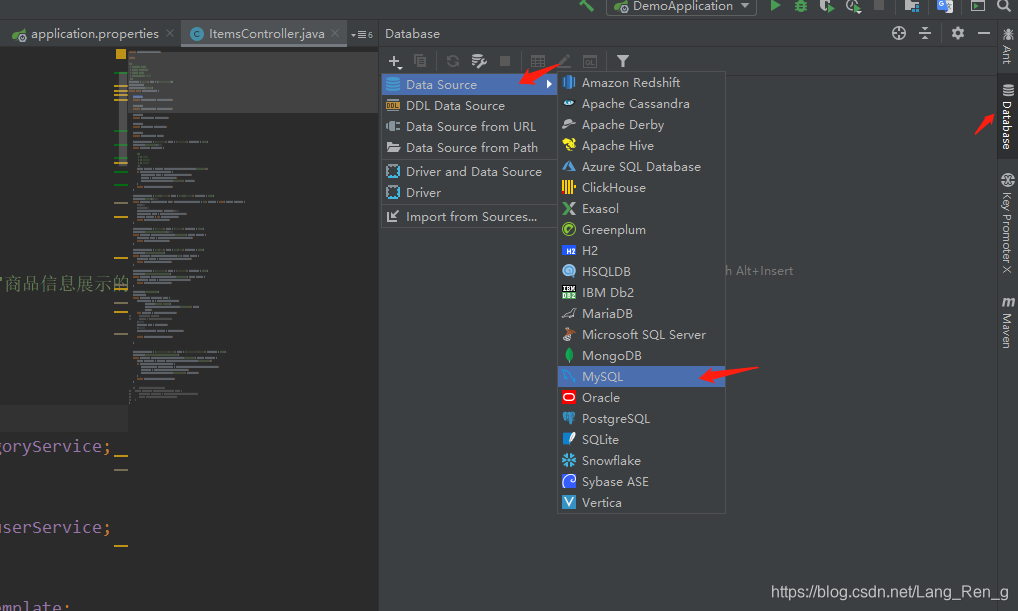Click the Refresh database icon
This screenshot has height=611, width=1018.
point(453,61)
